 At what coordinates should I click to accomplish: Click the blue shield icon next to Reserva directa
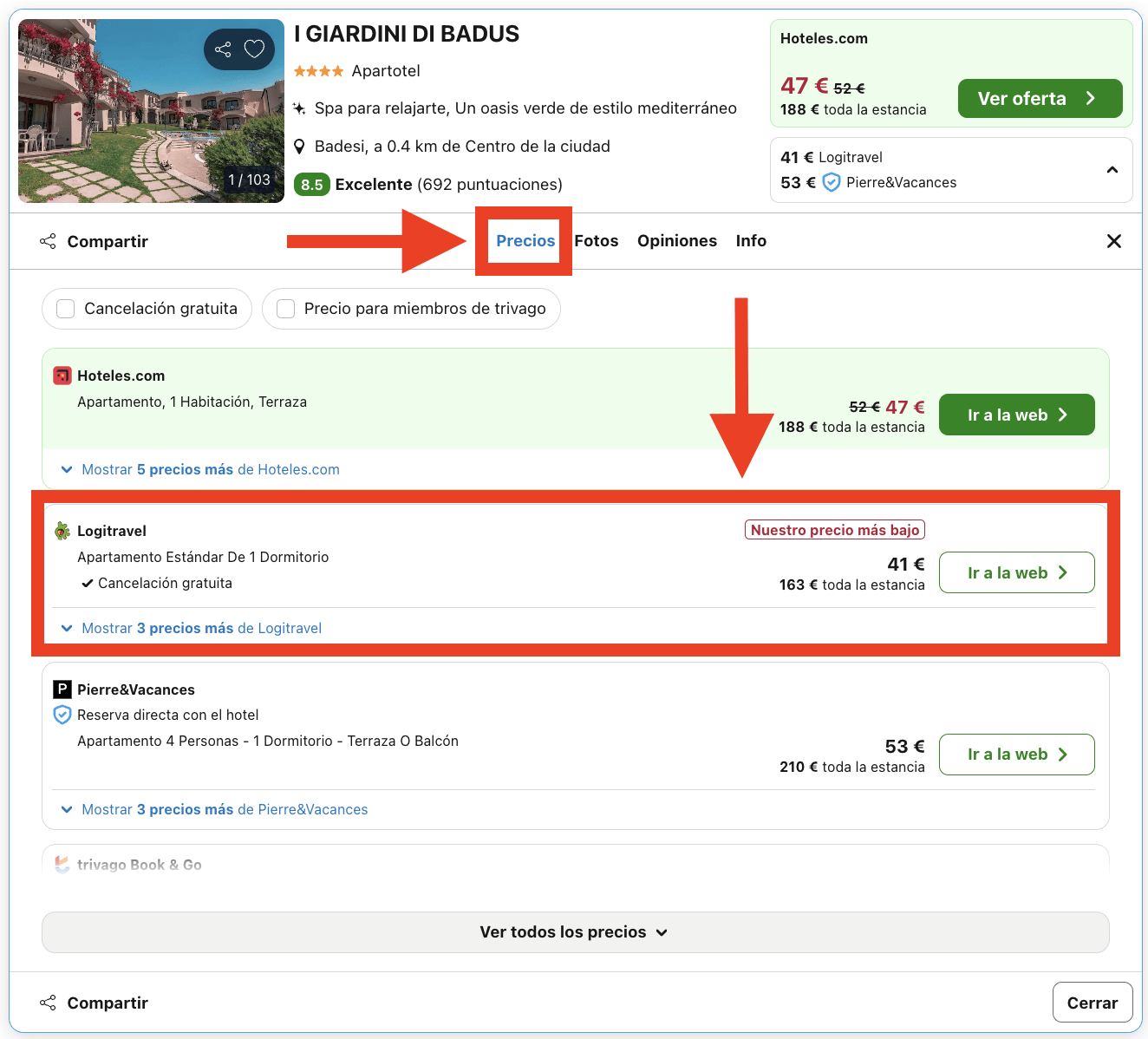click(62, 715)
